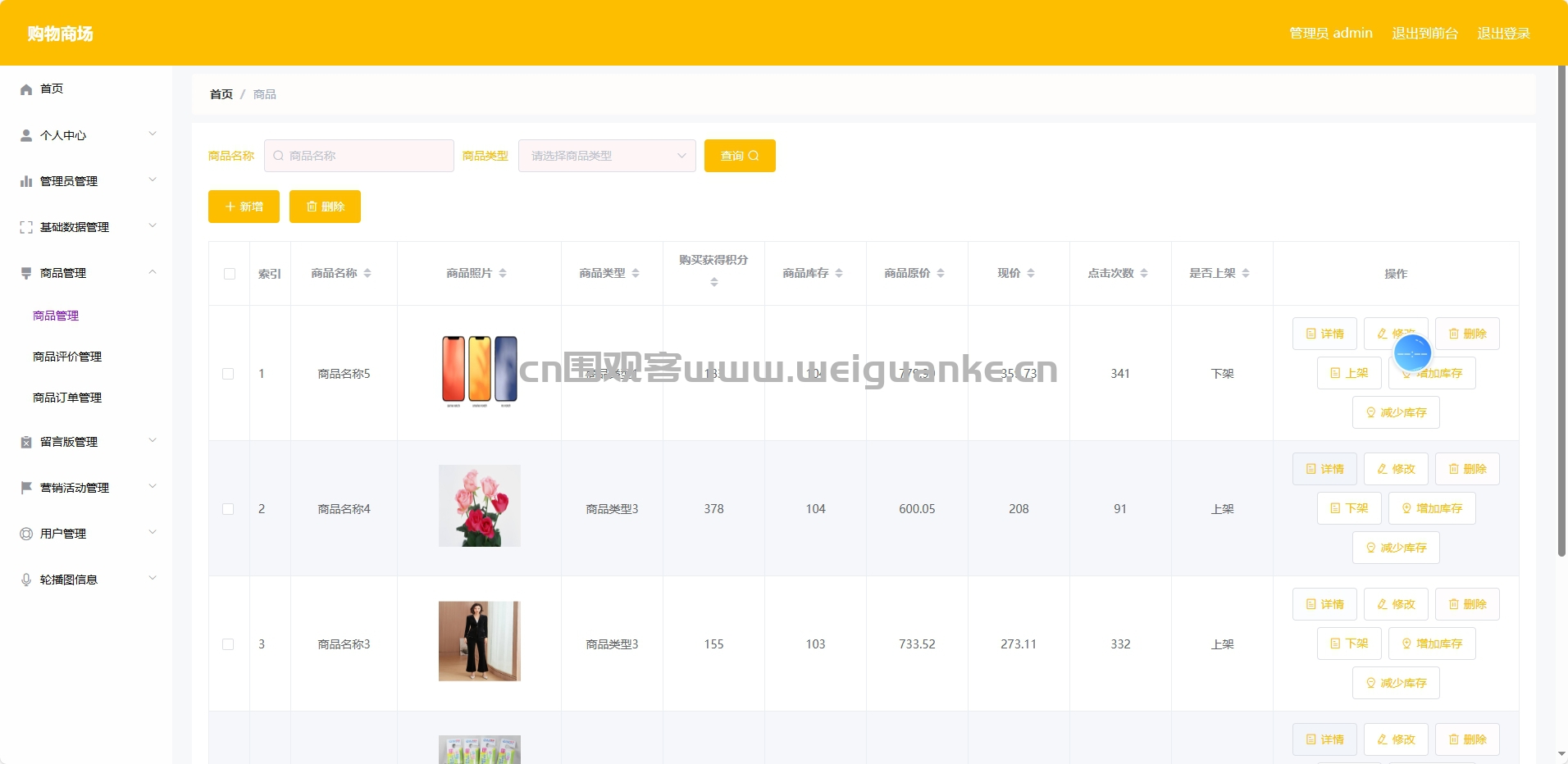Click the 查询 search button

coord(740,156)
